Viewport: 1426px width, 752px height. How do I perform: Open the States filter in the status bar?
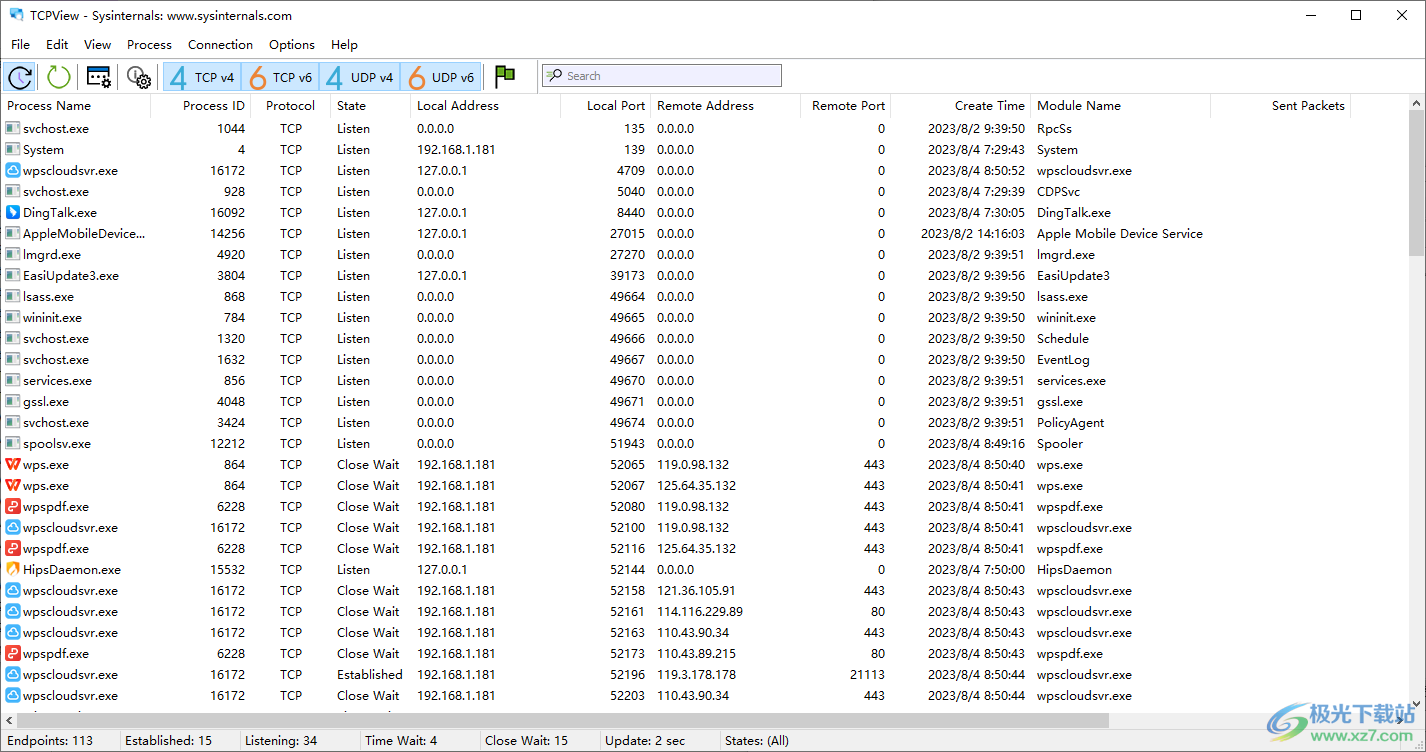click(757, 740)
